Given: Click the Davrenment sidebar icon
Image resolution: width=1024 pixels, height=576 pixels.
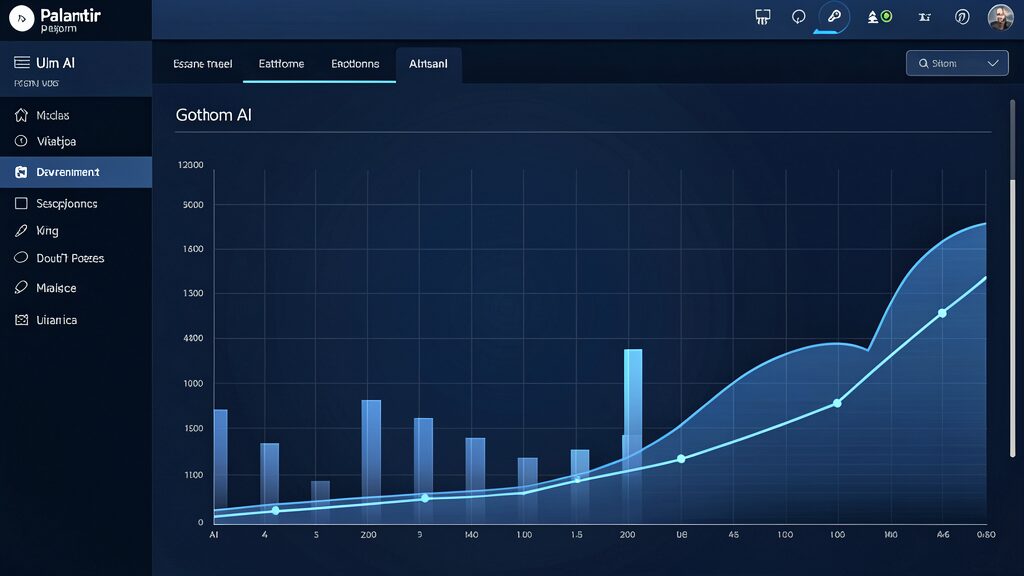Looking at the screenshot, I should click(x=21, y=172).
